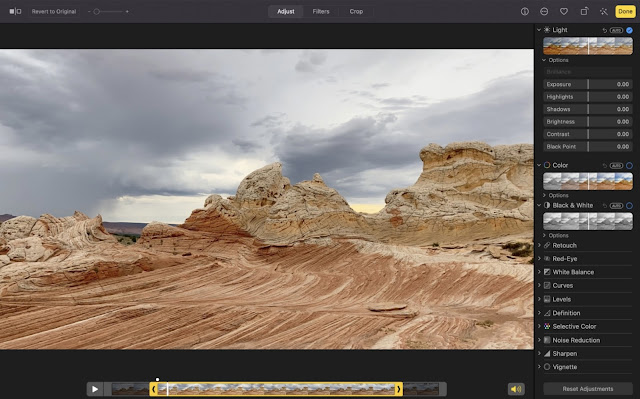This screenshot has height=399, width=640.
Task: Click the Contrast slider
Action: tap(588, 134)
